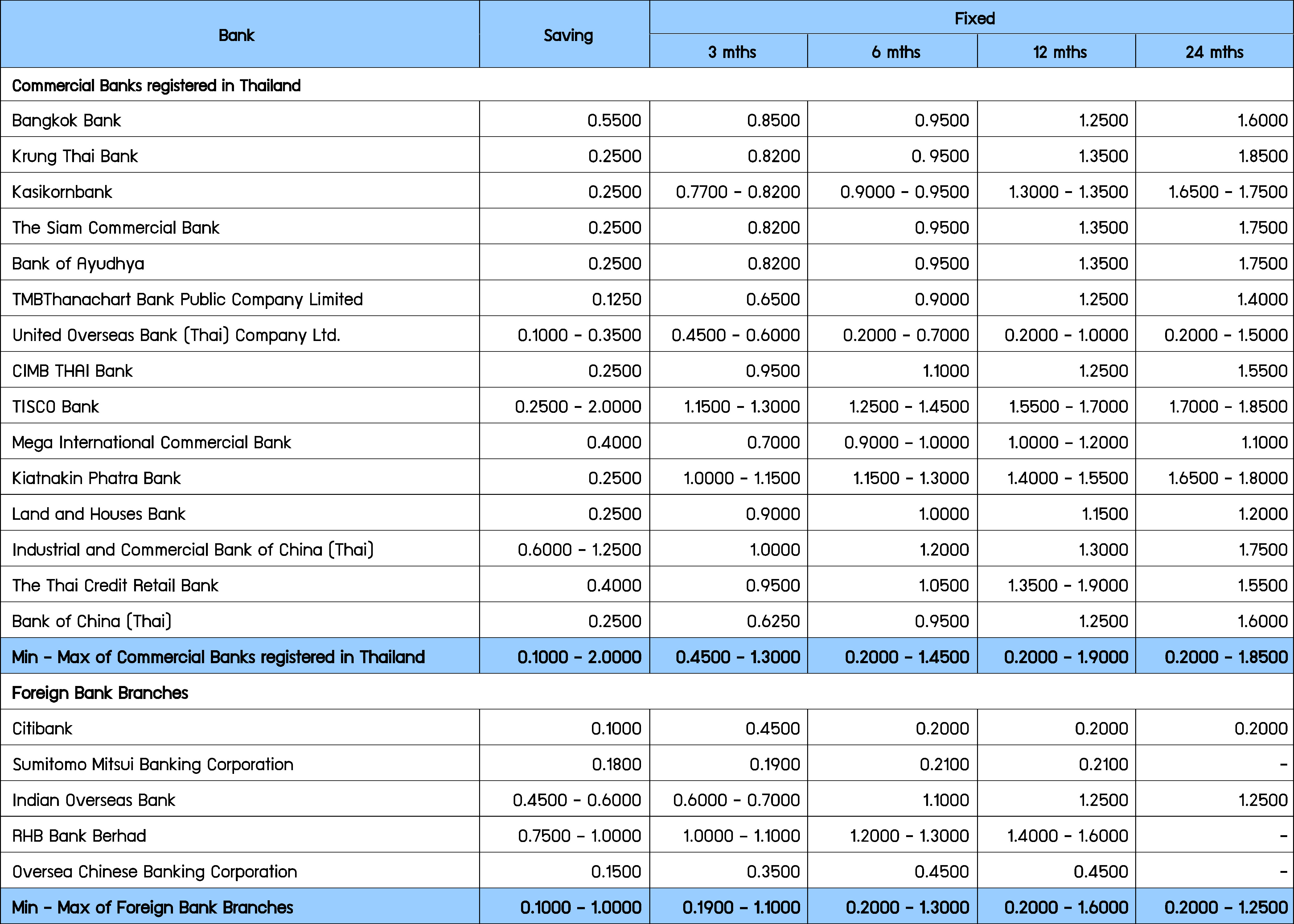Select United Overseas Bank (Thai) Company Ltd.
Image resolution: width=1294 pixels, height=924 pixels.
[x=176, y=335]
